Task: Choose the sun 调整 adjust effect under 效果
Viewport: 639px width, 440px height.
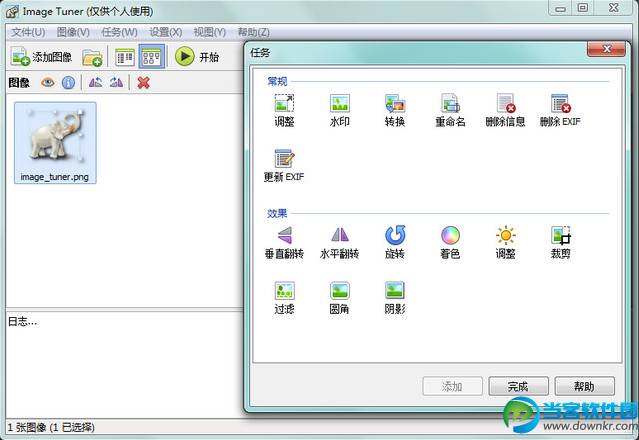Action: click(505, 243)
